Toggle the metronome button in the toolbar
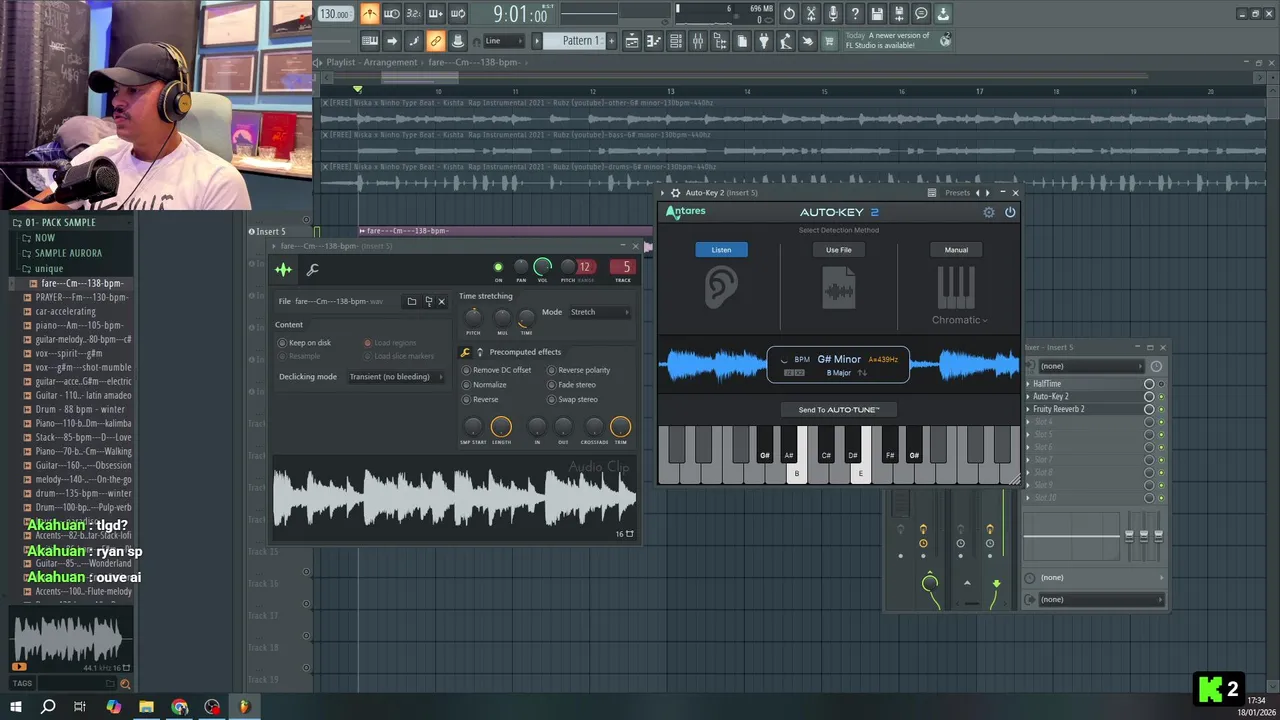This screenshot has width=1280, height=720. pos(370,14)
